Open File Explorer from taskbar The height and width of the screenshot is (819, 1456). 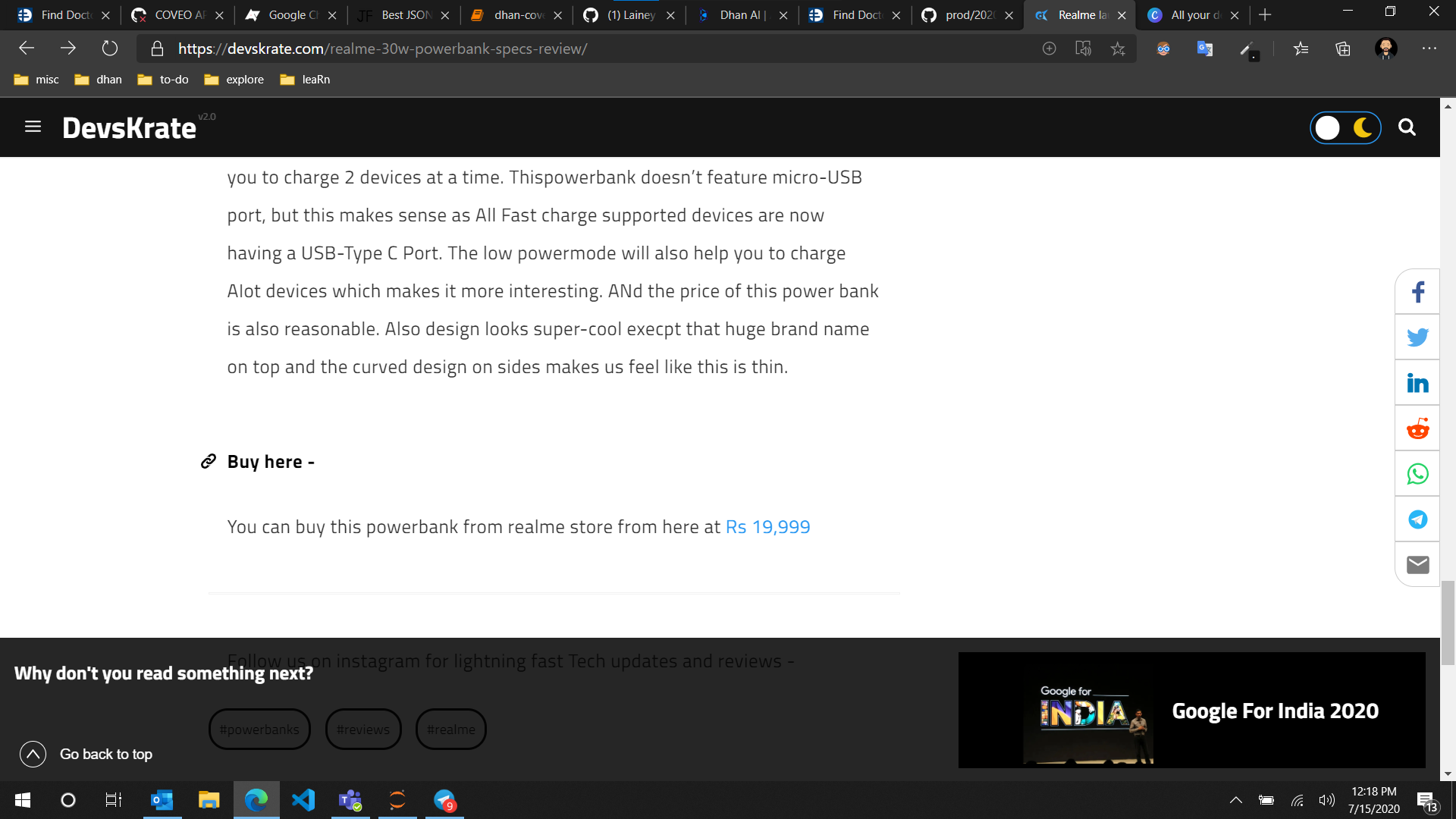coord(209,800)
